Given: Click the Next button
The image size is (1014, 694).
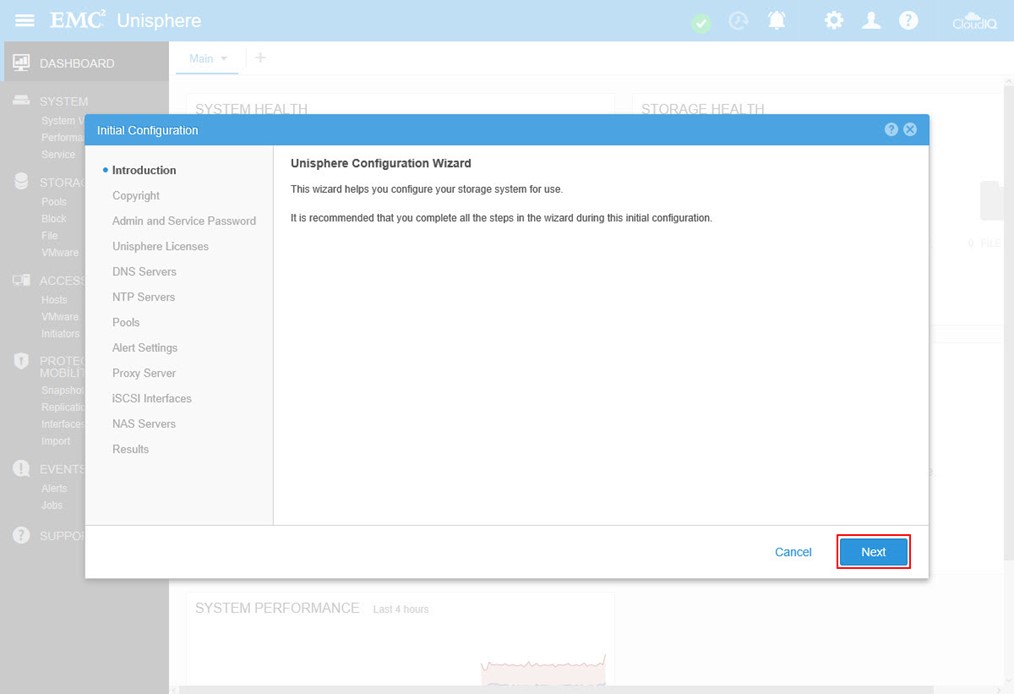Looking at the screenshot, I should click(874, 552).
